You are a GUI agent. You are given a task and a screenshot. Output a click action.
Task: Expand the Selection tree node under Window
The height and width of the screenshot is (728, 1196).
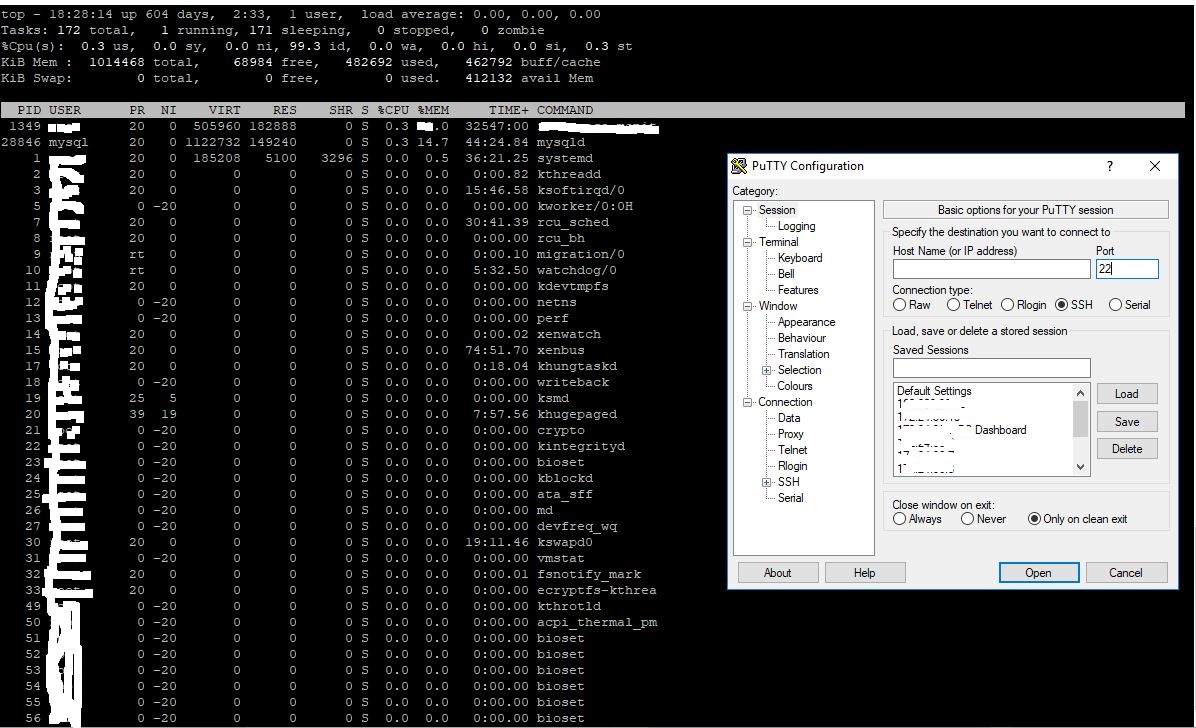pyautogui.click(x=767, y=370)
